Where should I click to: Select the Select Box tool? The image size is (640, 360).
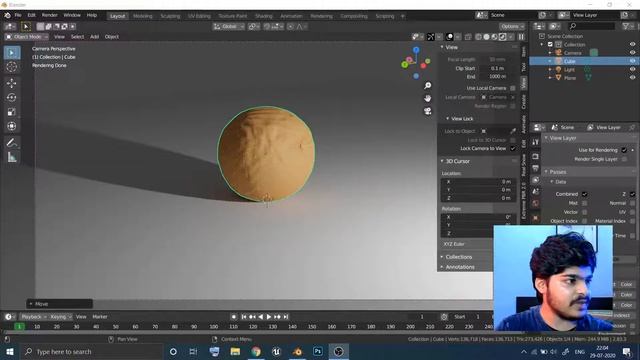(12, 53)
